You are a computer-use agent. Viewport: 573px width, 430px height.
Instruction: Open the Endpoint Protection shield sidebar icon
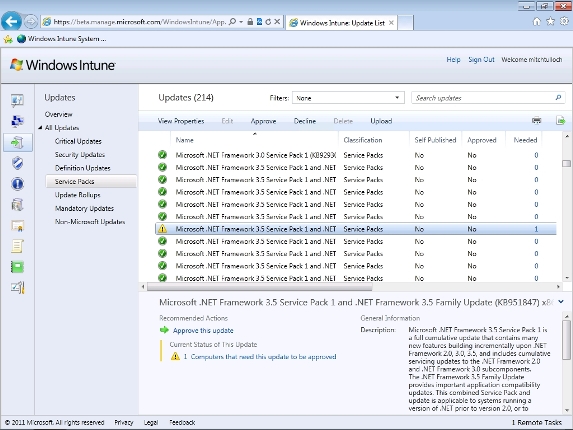click(17, 163)
